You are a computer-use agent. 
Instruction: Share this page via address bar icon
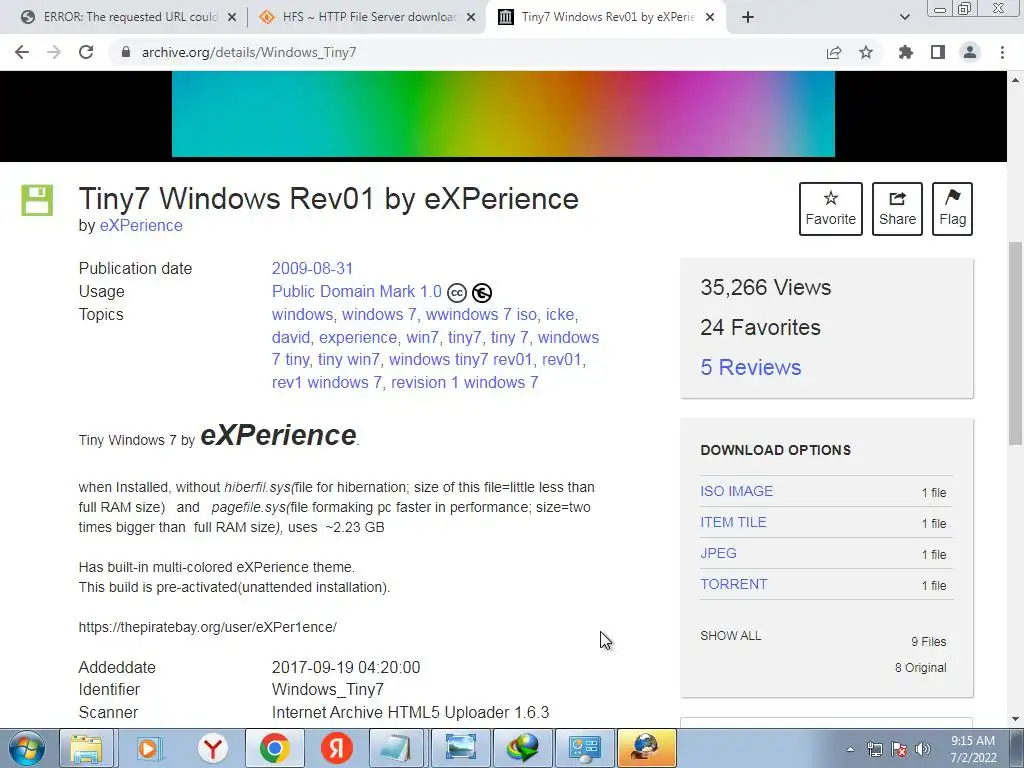(x=834, y=52)
